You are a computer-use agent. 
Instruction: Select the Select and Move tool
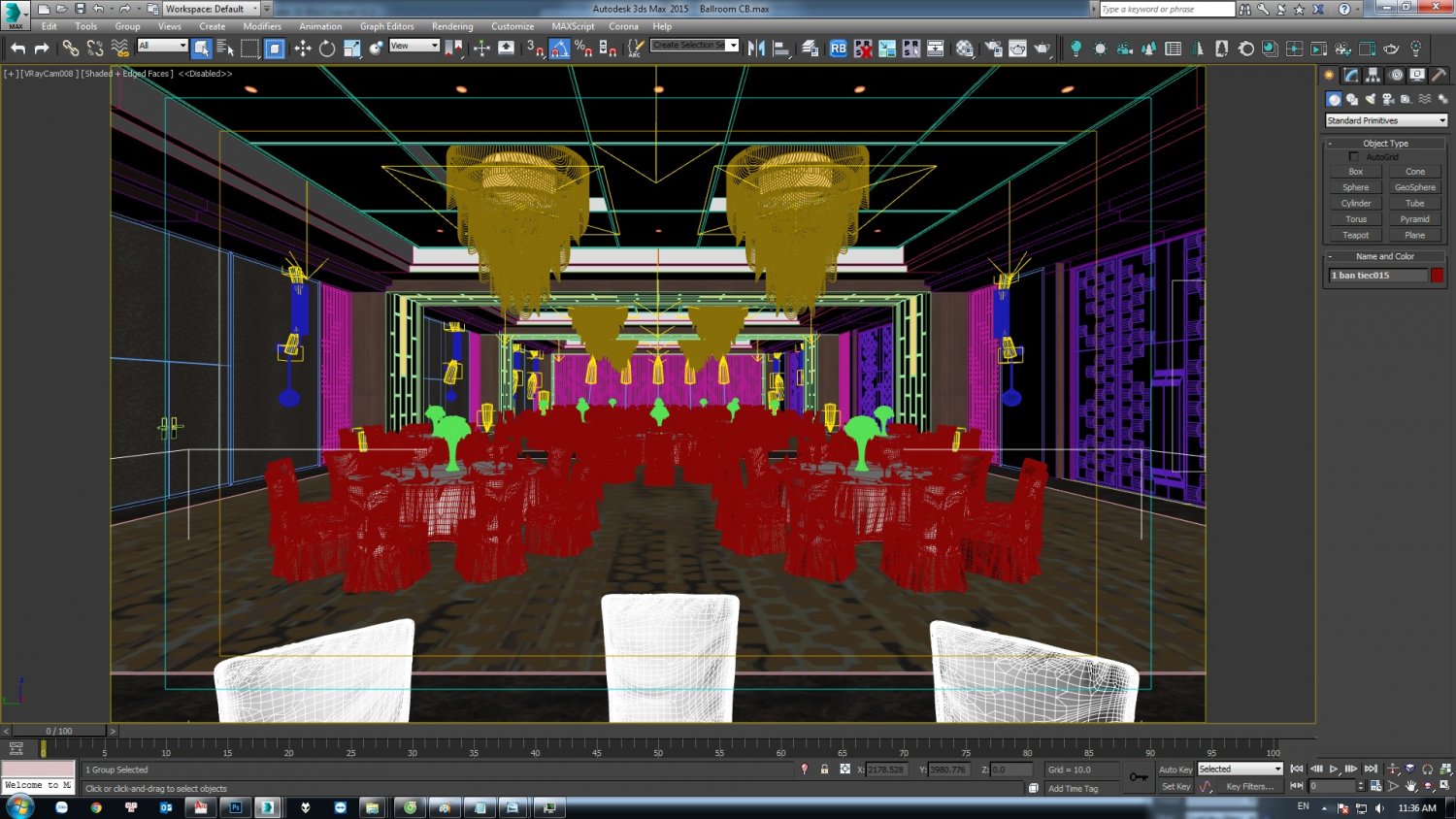[303, 48]
